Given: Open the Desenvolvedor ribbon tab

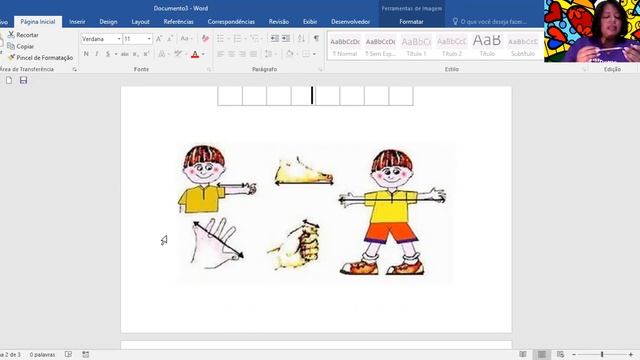Looking at the screenshot, I should pyautogui.click(x=350, y=22).
